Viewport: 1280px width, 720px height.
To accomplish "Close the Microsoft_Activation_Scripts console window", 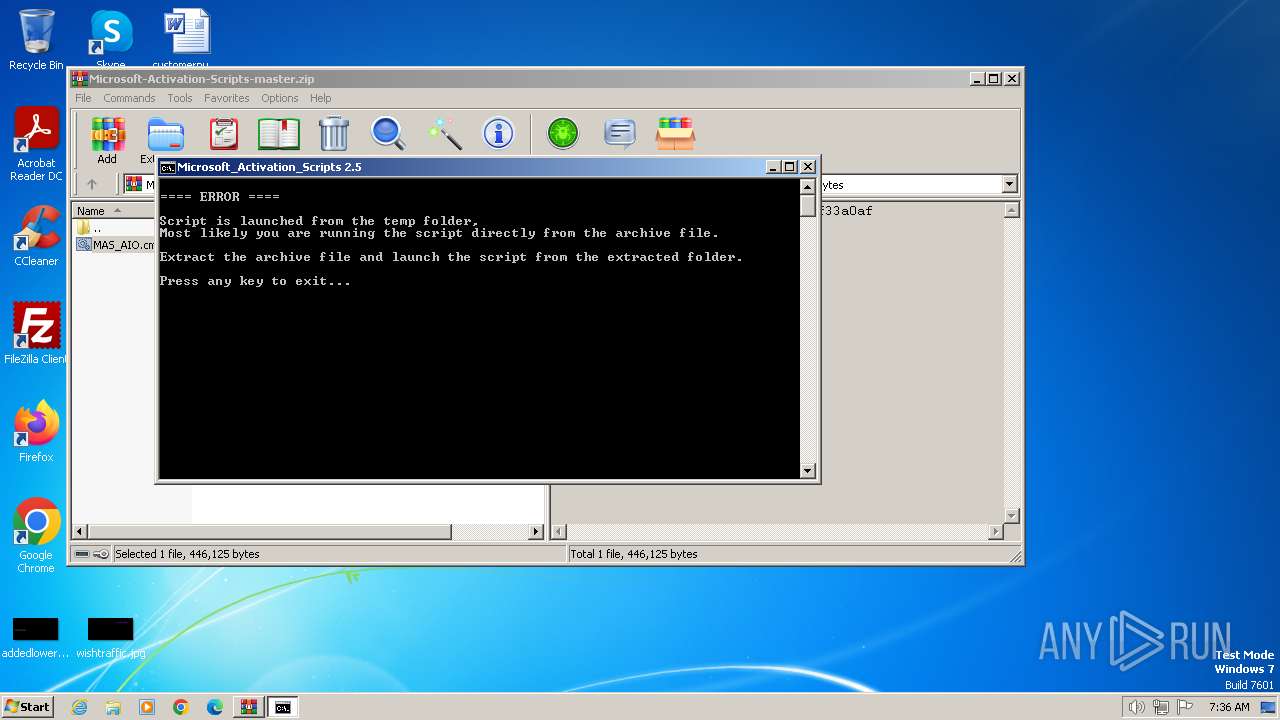I will (x=808, y=167).
